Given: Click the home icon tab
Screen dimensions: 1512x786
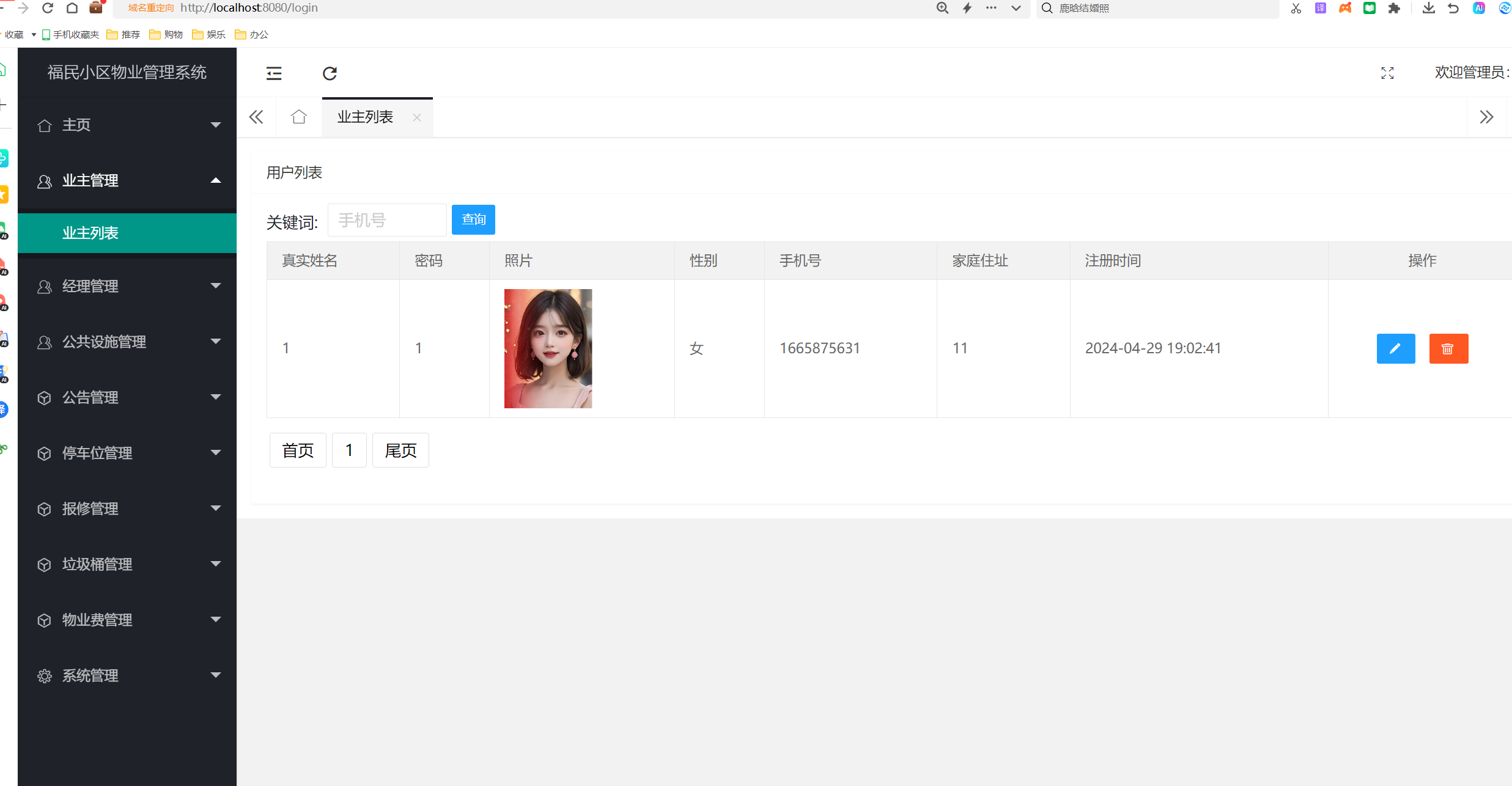Looking at the screenshot, I should pyautogui.click(x=299, y=117).
